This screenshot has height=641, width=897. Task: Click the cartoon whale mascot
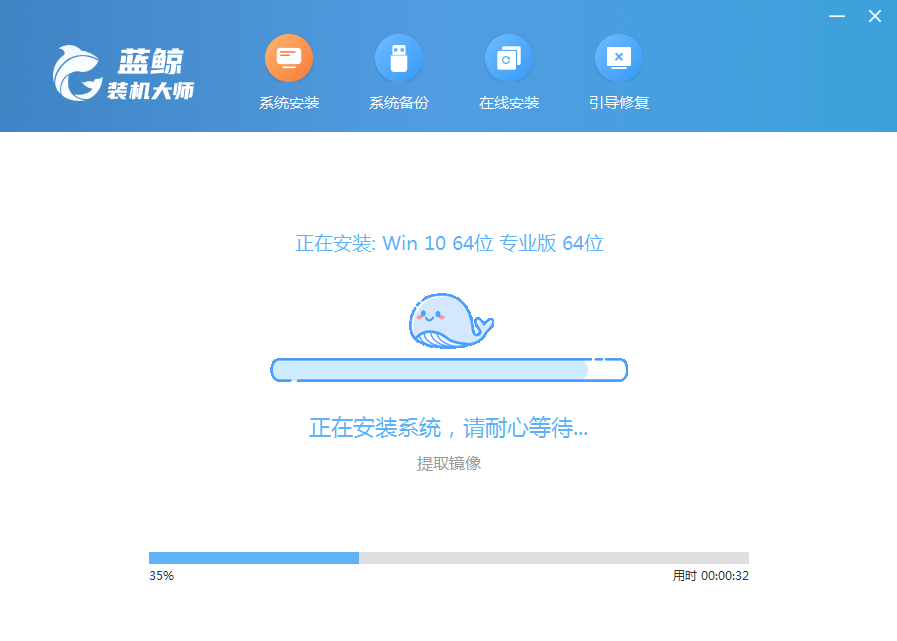pos(451,320)
